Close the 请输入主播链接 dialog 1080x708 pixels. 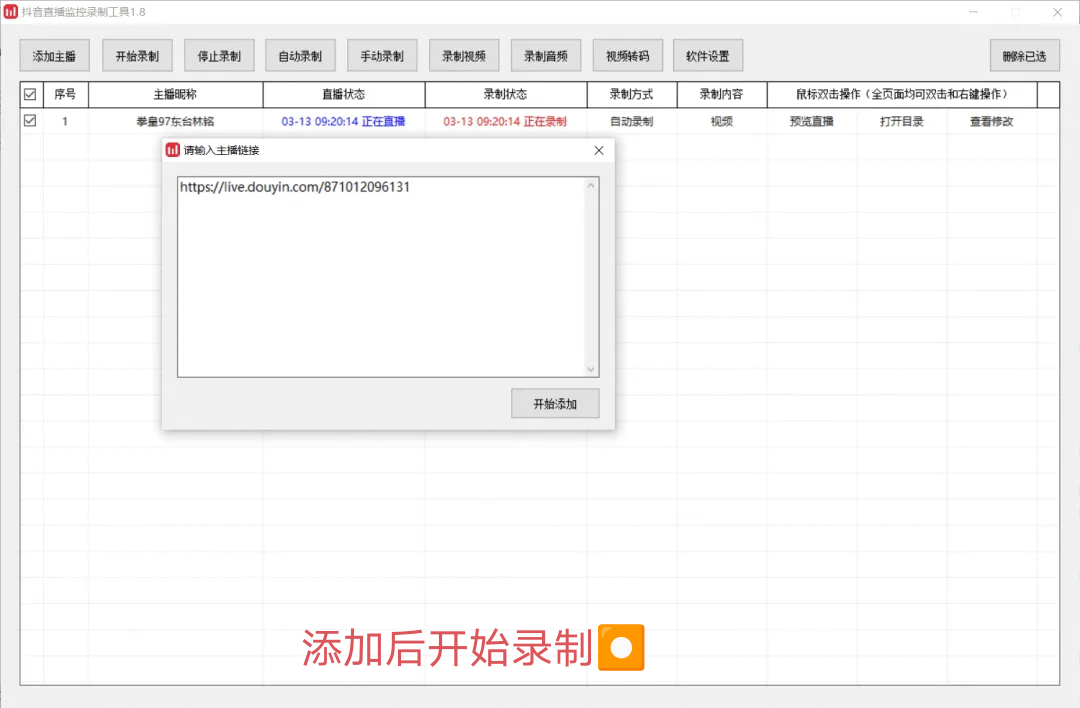tap(599, 150)
